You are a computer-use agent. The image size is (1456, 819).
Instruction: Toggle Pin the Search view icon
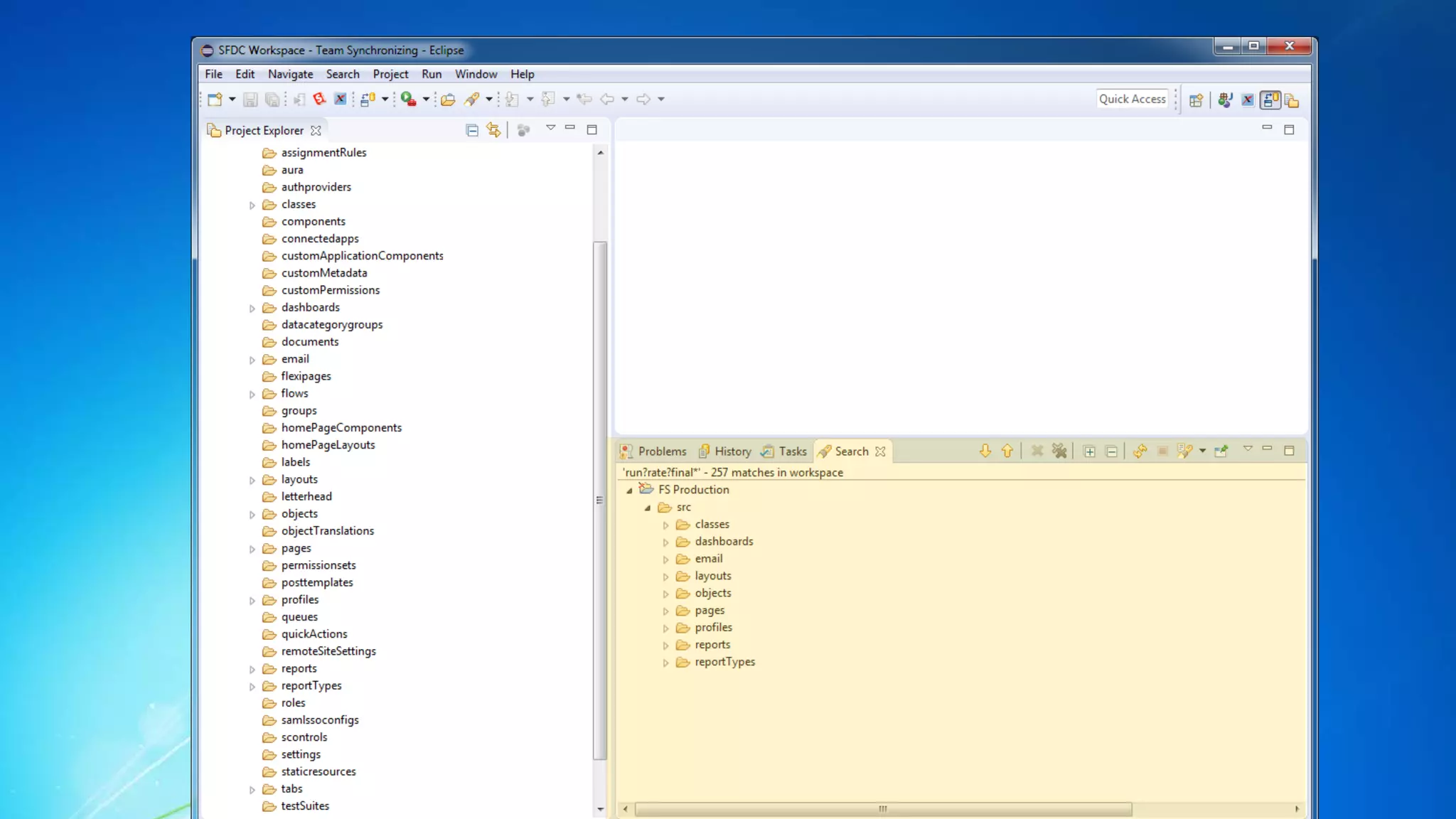1221,451
